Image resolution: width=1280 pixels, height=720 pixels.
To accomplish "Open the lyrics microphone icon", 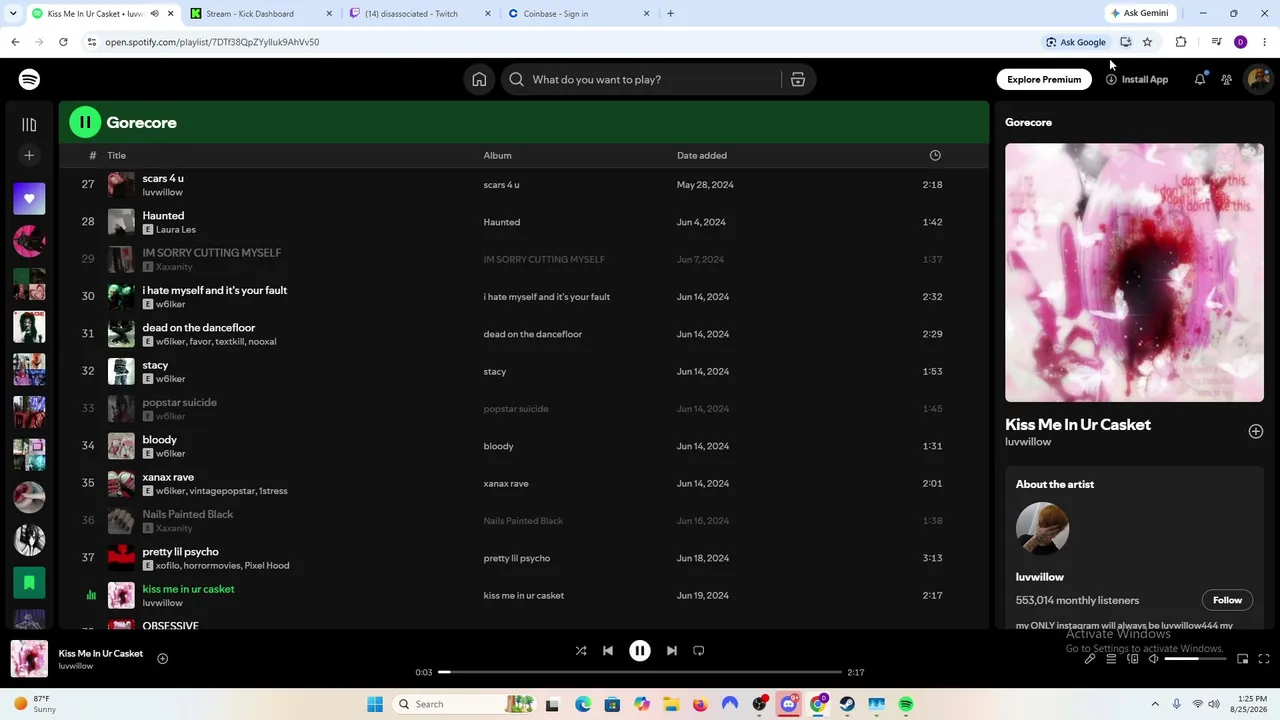I will click(x=1090, y=659).
